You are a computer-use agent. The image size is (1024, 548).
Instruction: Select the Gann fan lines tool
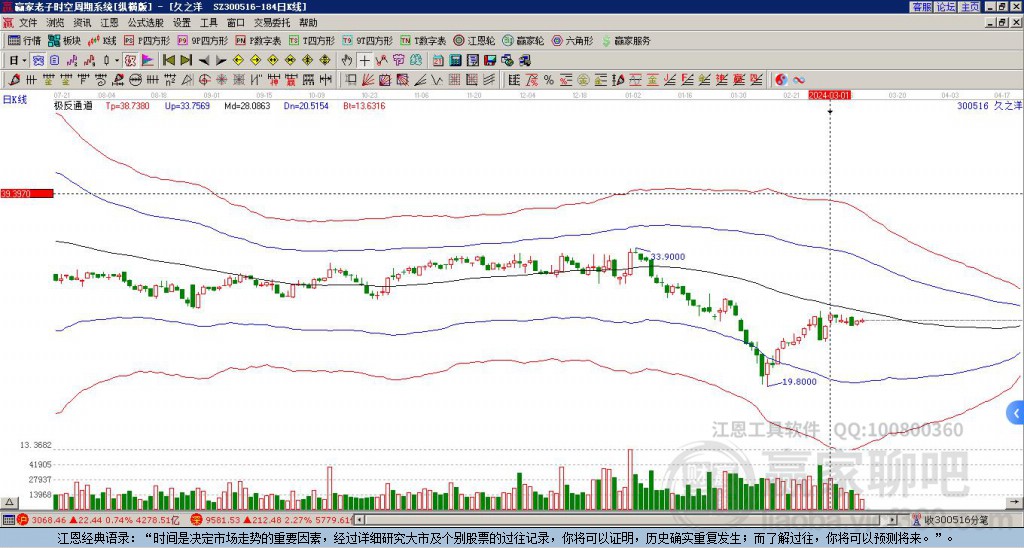click(x=368, y=80)
